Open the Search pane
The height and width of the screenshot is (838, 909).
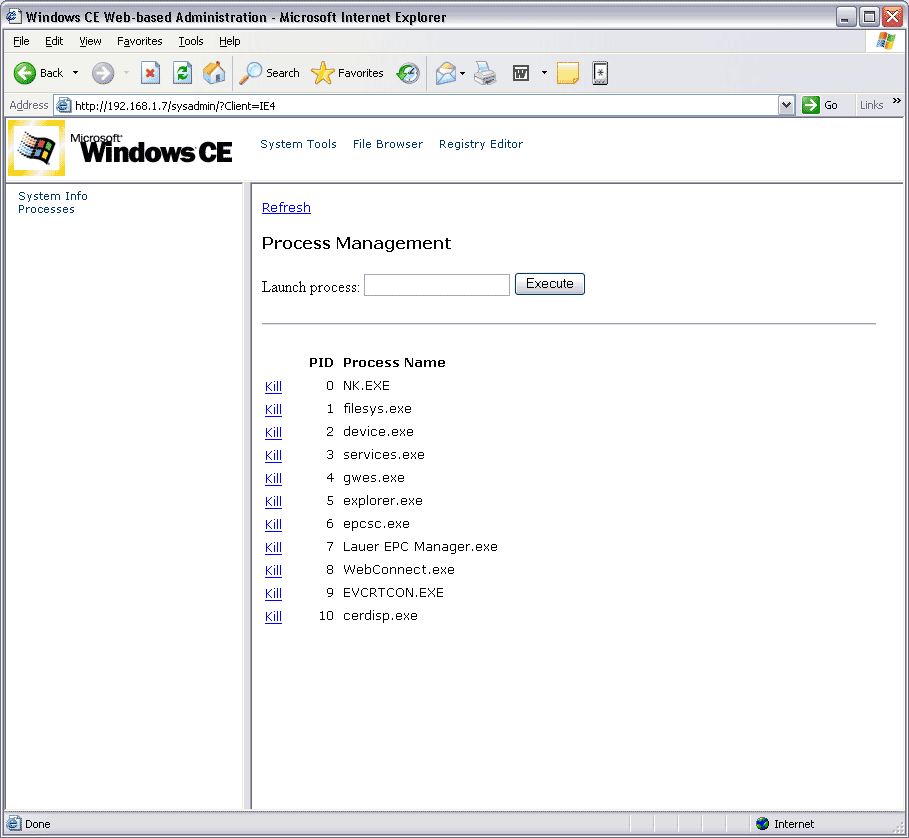tap(270, 73)
